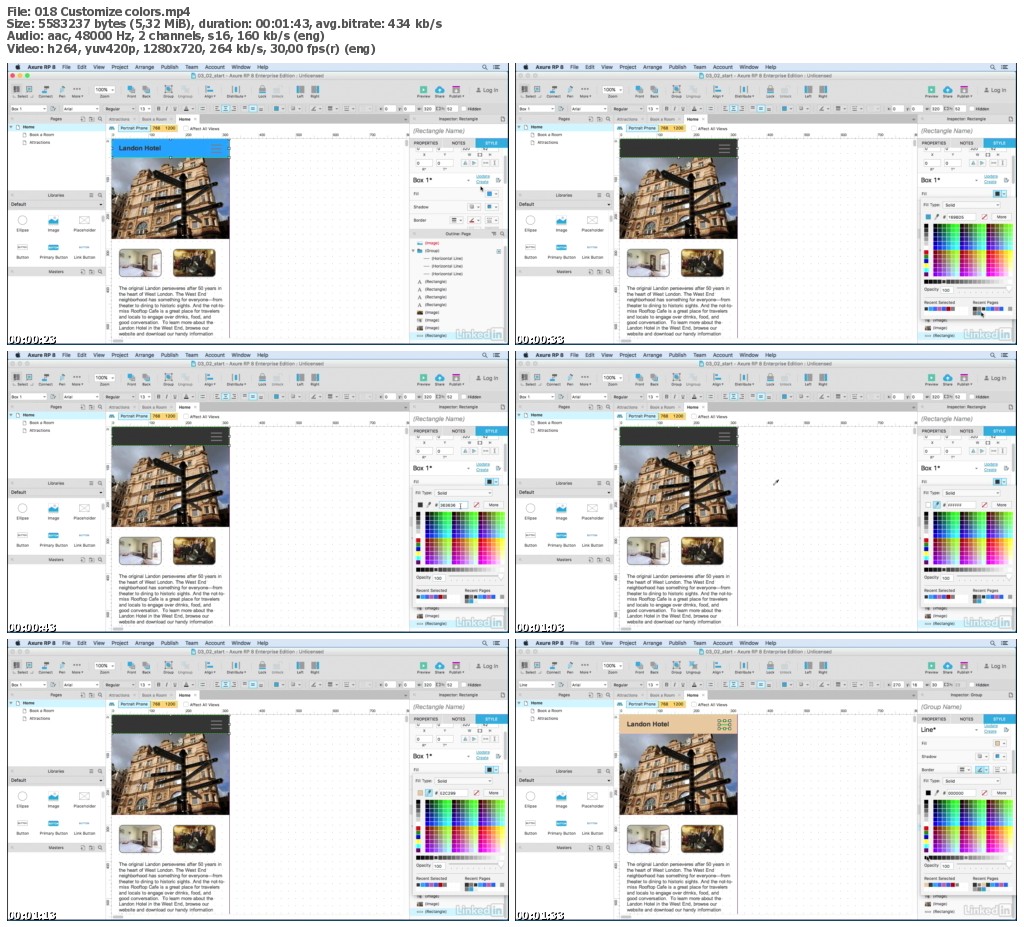Viewport: 1024px width, 927px height.
Task: Switch to PROPERTIES tab in 00:00:23 frame
Action: click(x=426, y=143)
